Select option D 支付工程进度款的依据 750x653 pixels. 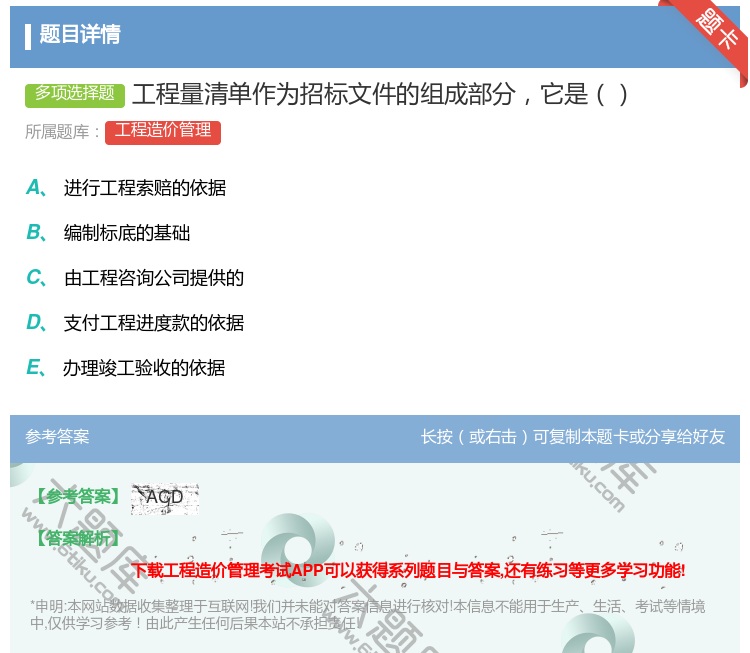(x=135, y=323)
